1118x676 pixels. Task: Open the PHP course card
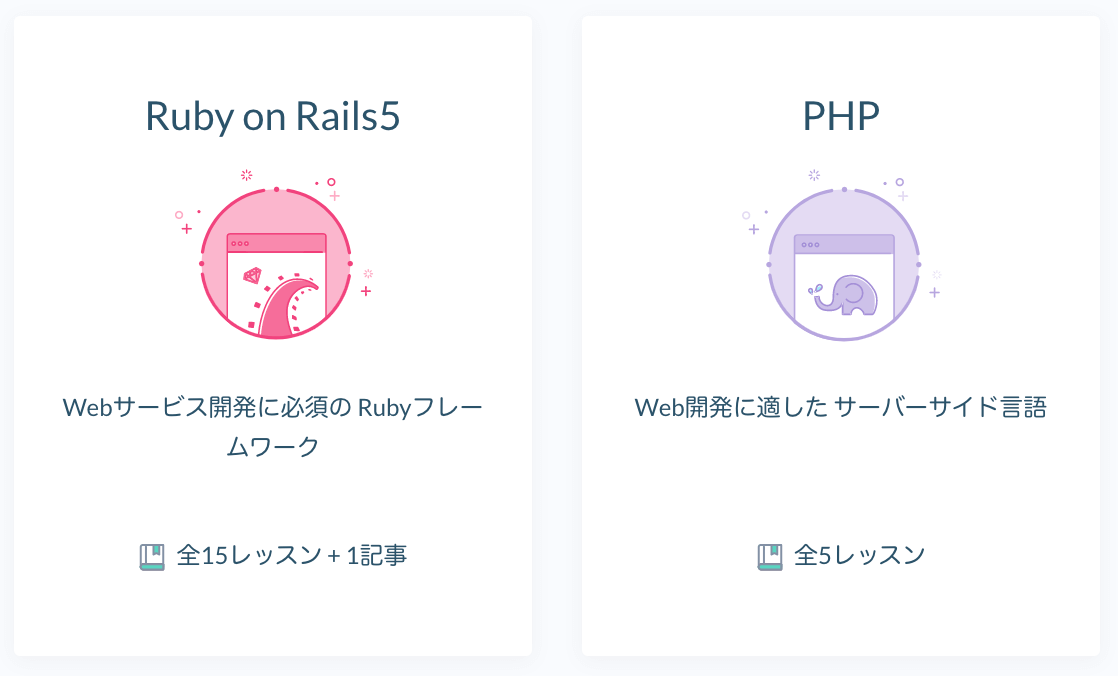841,336
